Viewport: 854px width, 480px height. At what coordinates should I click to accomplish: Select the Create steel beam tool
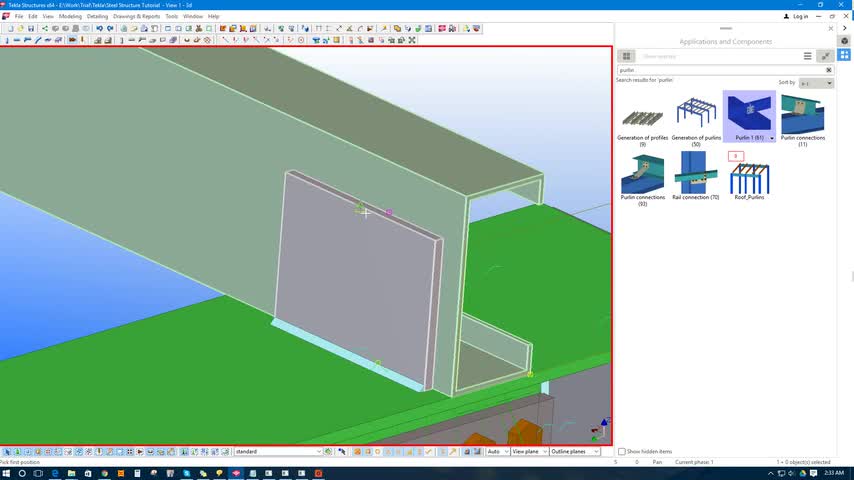[x=17, y=40]
